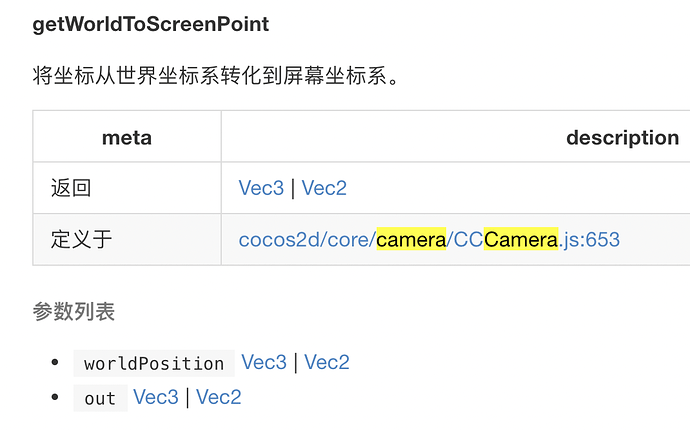Click the bullet point before out
The height and width of the screenshot is (430, 690).
(x=54, y=399)
